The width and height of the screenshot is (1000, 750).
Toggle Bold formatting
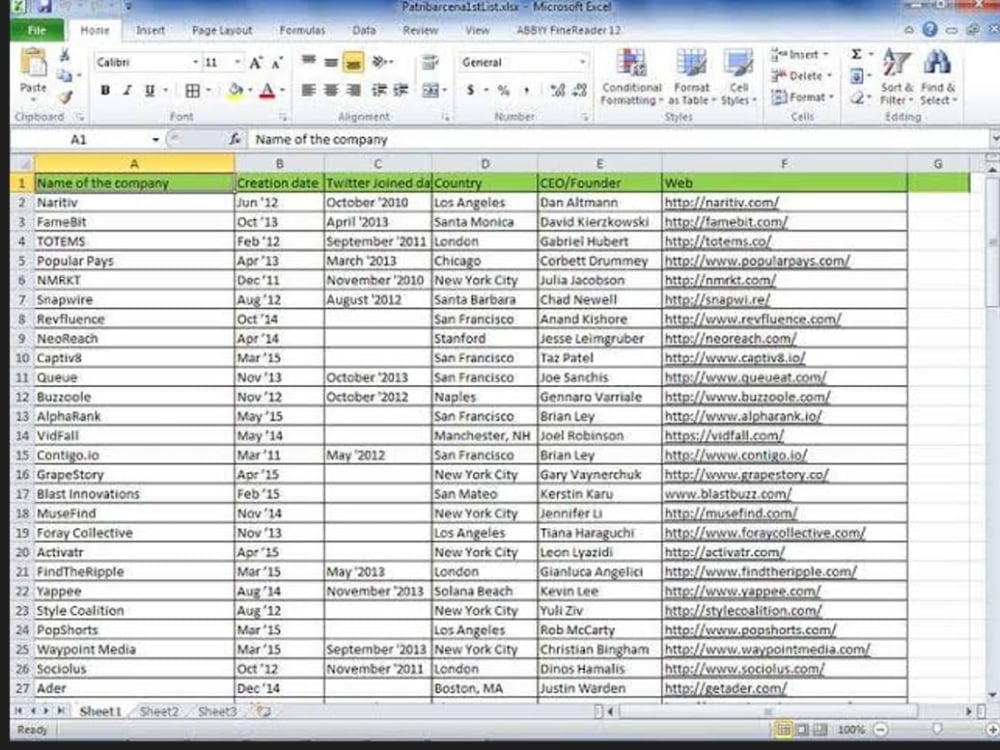point(105,91)
